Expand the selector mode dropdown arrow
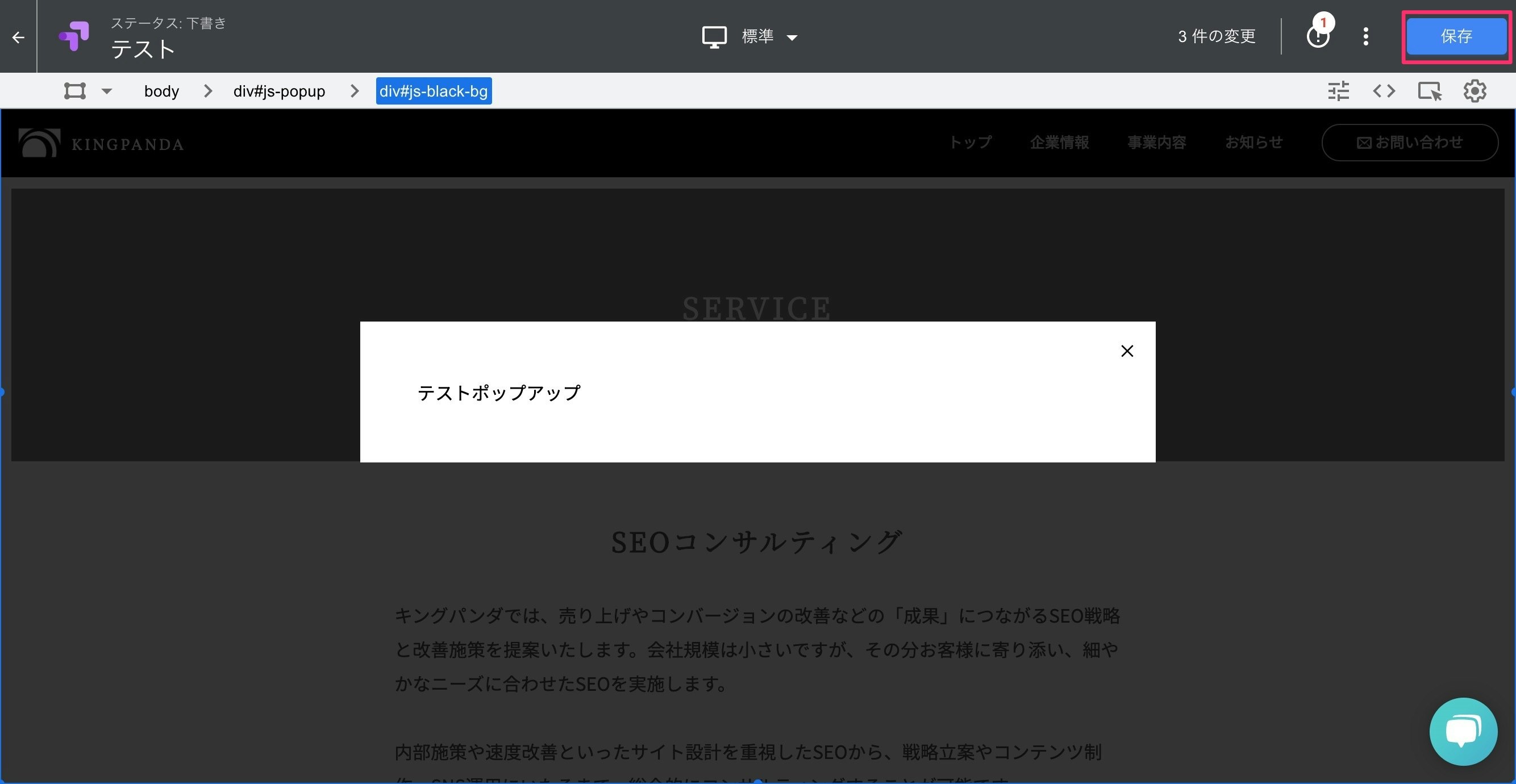 (x=106, y=91)
